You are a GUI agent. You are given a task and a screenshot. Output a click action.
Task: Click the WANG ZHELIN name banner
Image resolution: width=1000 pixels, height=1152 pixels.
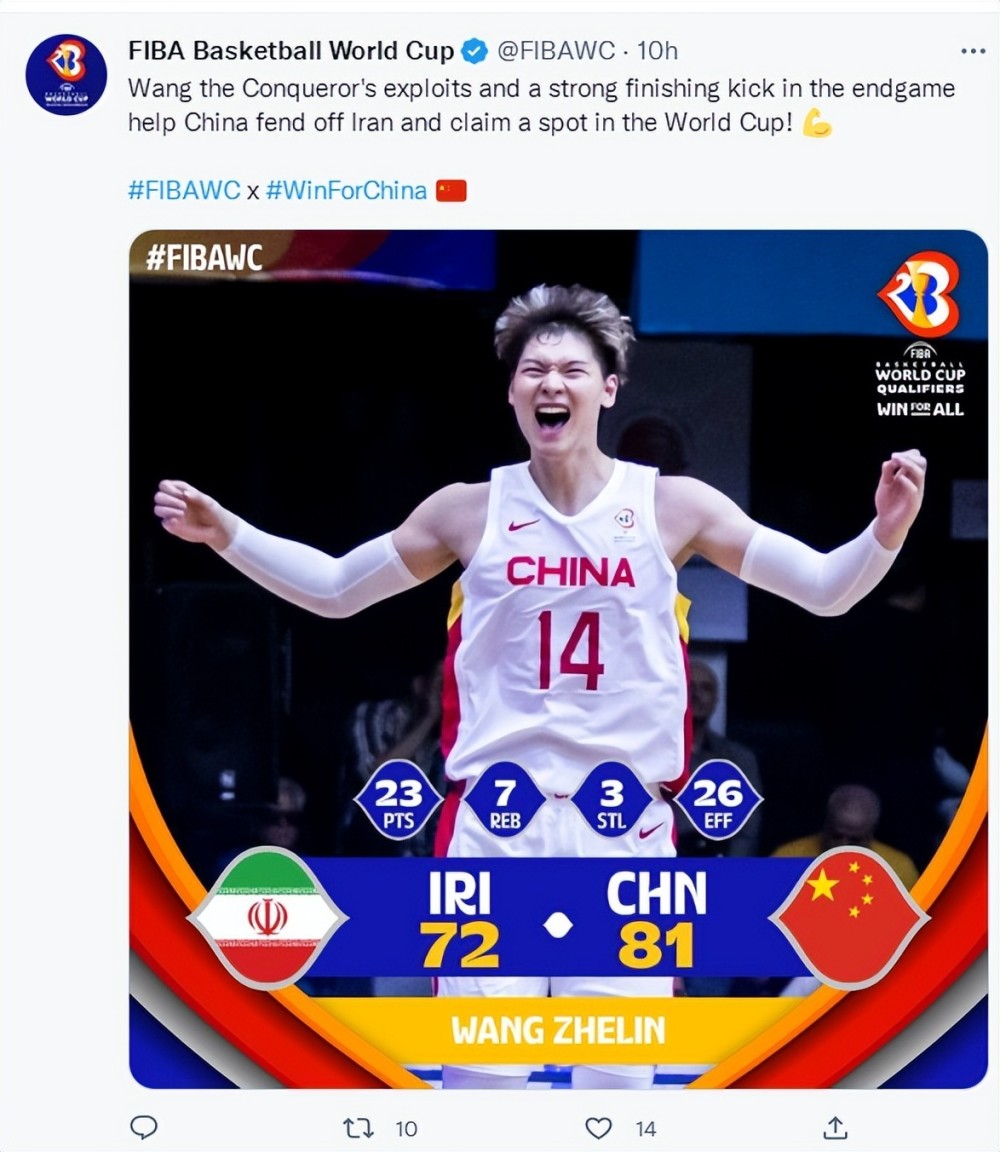pos(558,1030)
